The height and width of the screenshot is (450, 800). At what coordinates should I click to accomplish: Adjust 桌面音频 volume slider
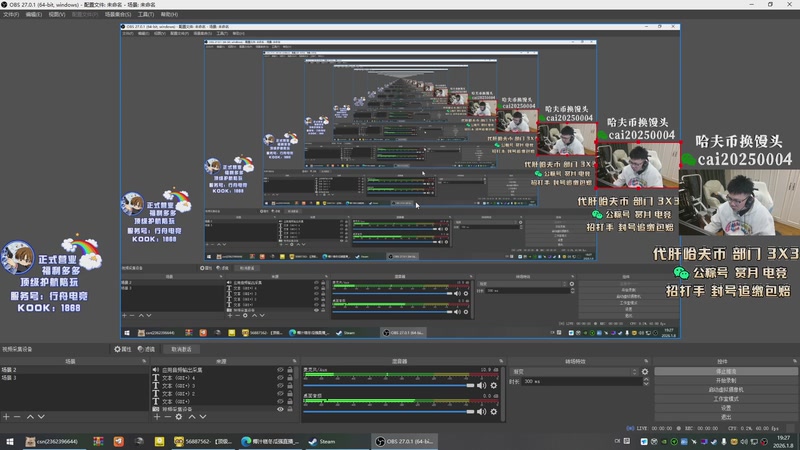point(389,412)
